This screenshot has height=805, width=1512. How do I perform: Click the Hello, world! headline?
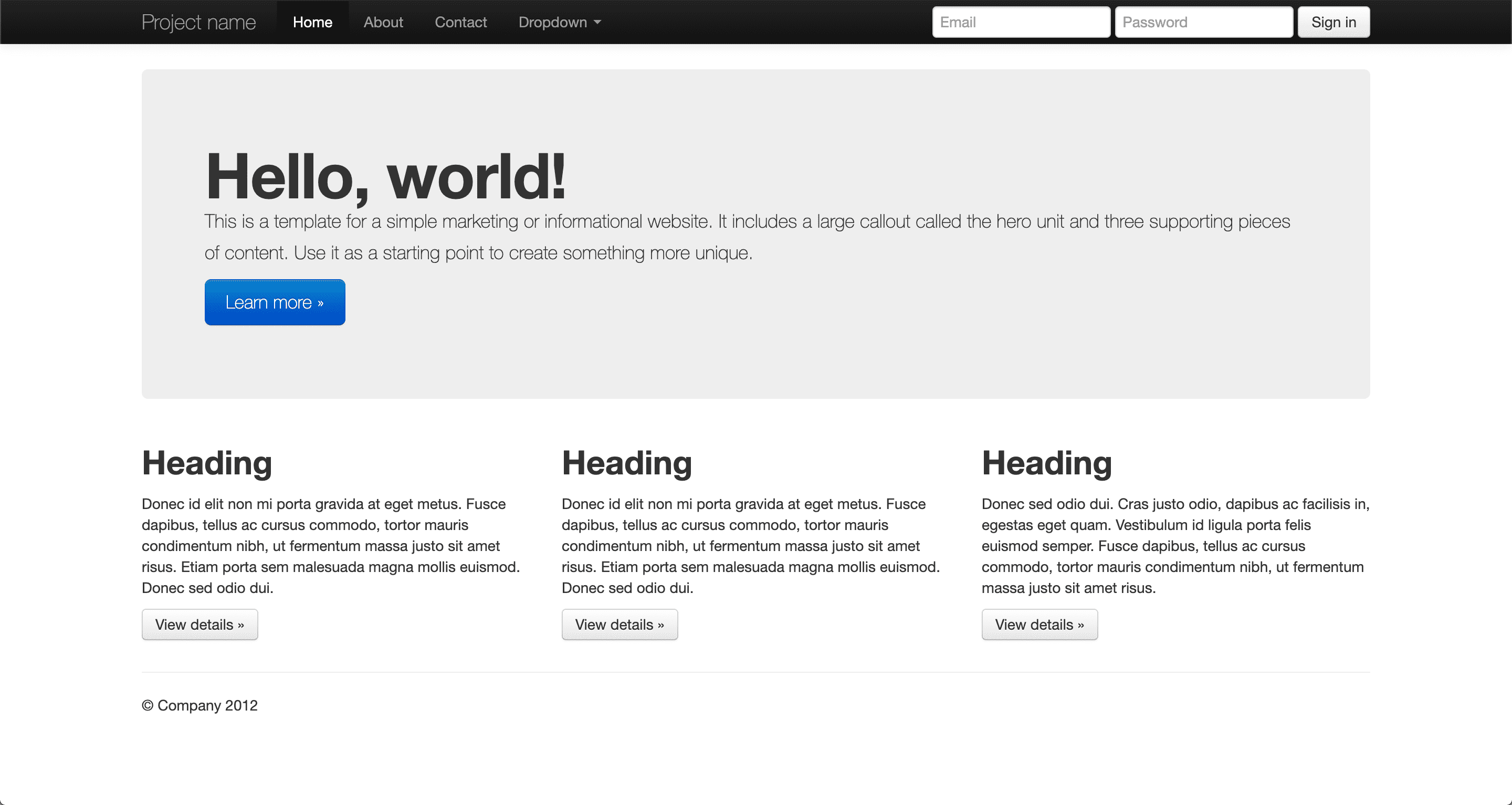[385, 176]
